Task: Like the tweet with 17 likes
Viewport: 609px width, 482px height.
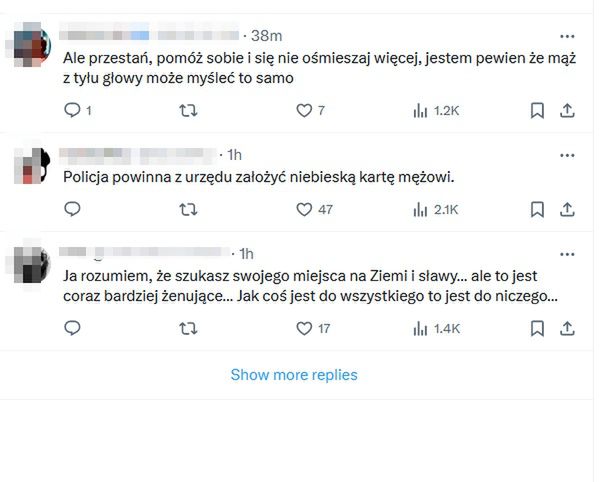Action: 304,328
